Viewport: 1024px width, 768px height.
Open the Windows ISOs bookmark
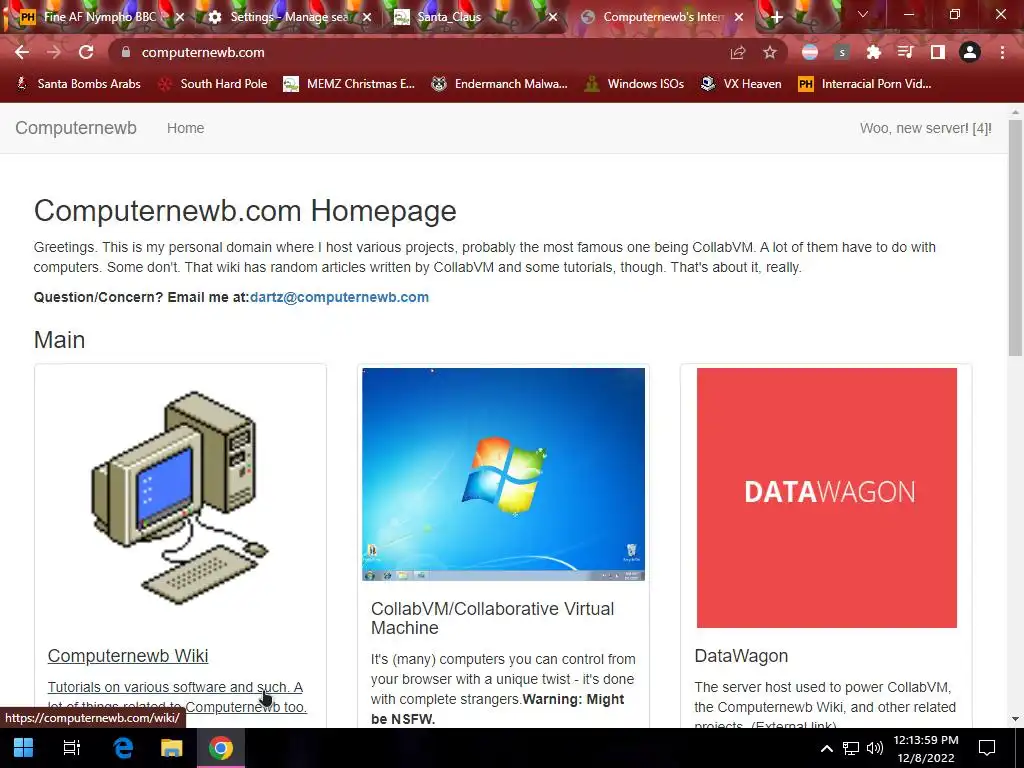(634, 84)
